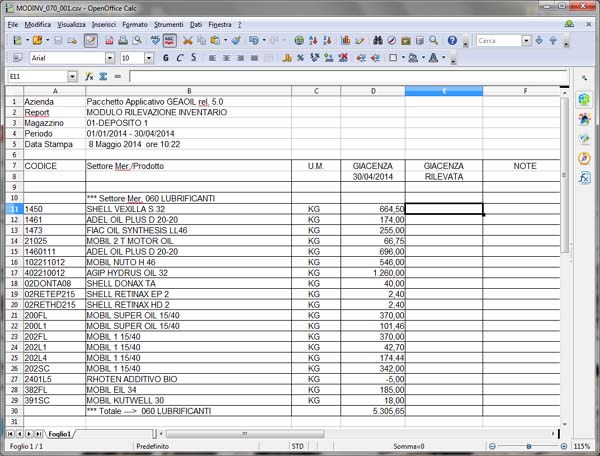Click the Cut scissors icon
The width and height of the screenshot is (600, 456).
click(188, 40)
